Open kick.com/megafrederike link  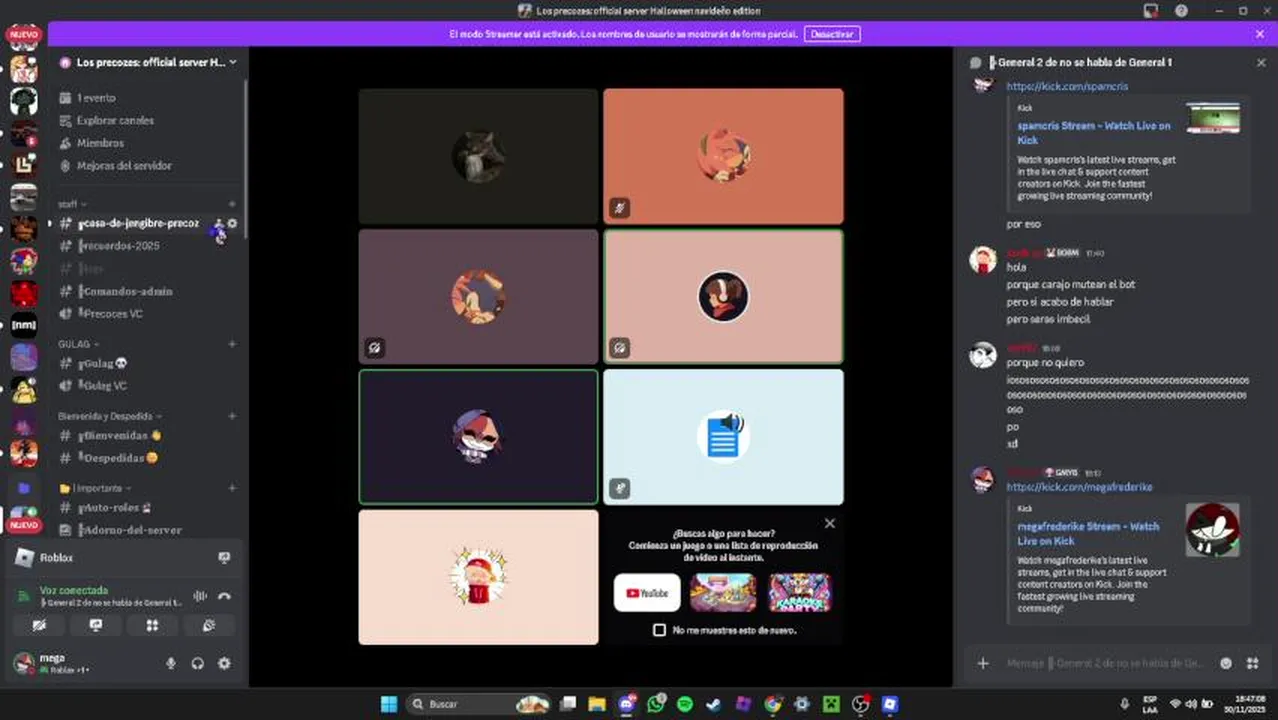pyautogui.click(x=1079, y=487)
